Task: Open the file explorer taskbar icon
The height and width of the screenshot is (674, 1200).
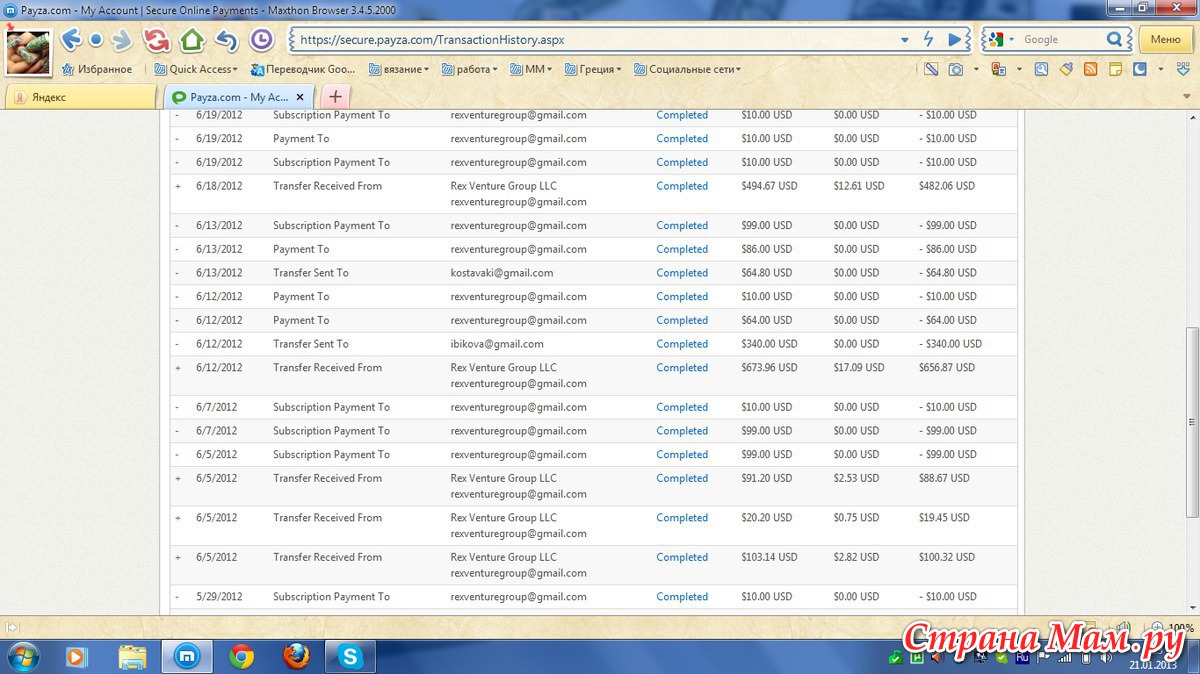Action: click(132, 656)
